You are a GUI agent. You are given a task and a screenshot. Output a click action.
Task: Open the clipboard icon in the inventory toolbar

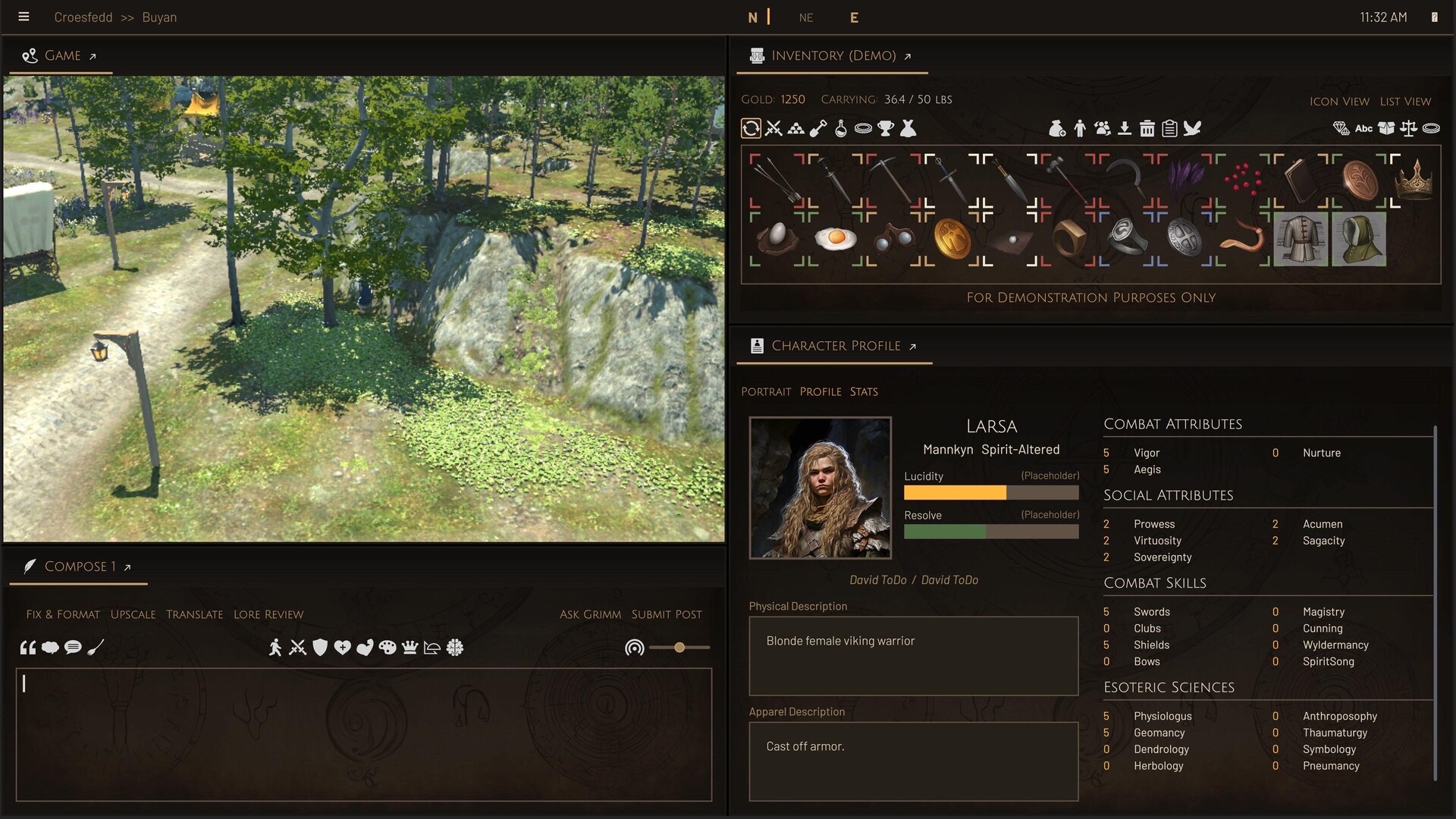[x=1170, y=128]
